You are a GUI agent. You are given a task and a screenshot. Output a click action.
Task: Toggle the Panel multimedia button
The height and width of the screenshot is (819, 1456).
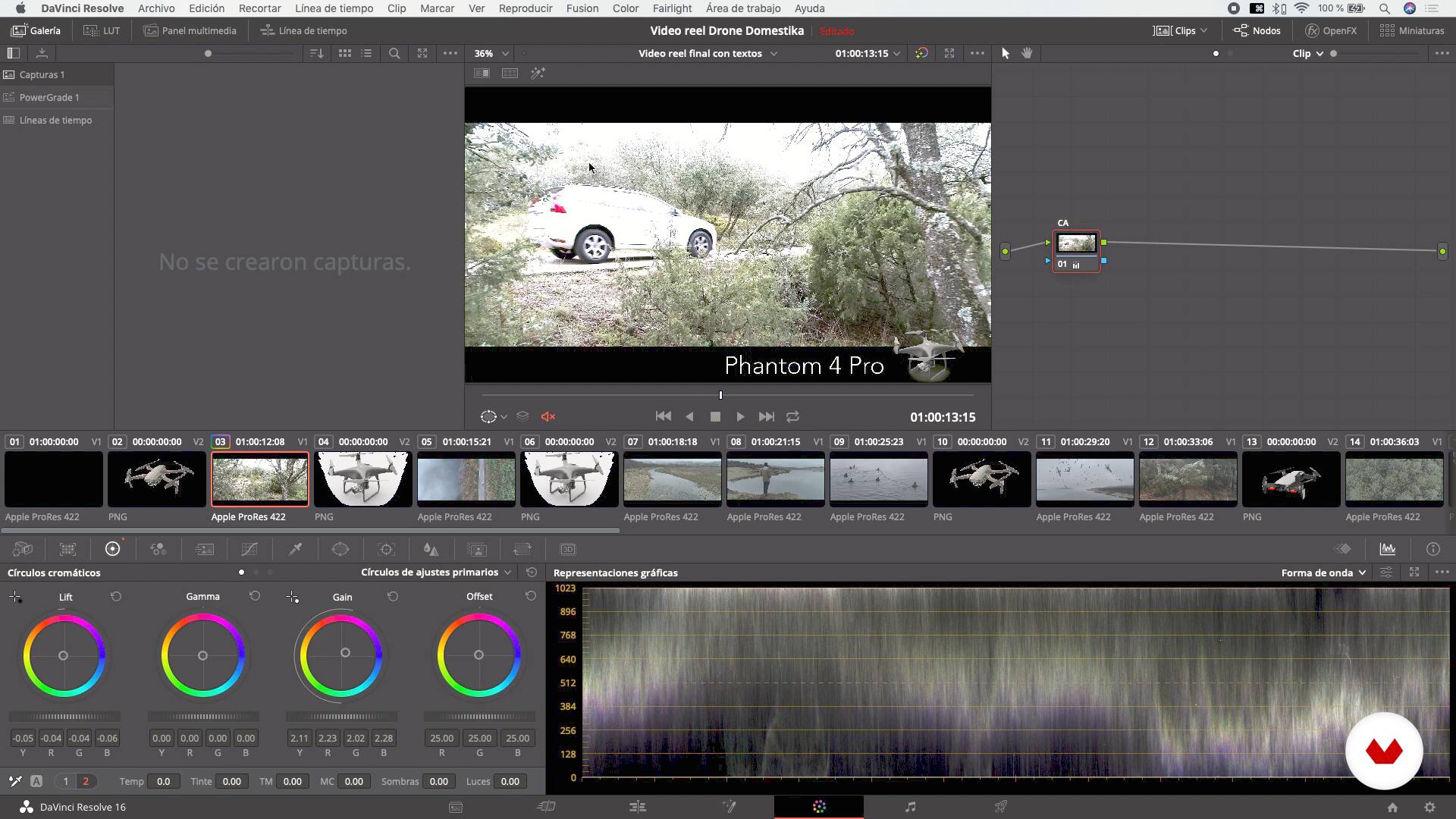pyautogui.click(x=190, y=30)
